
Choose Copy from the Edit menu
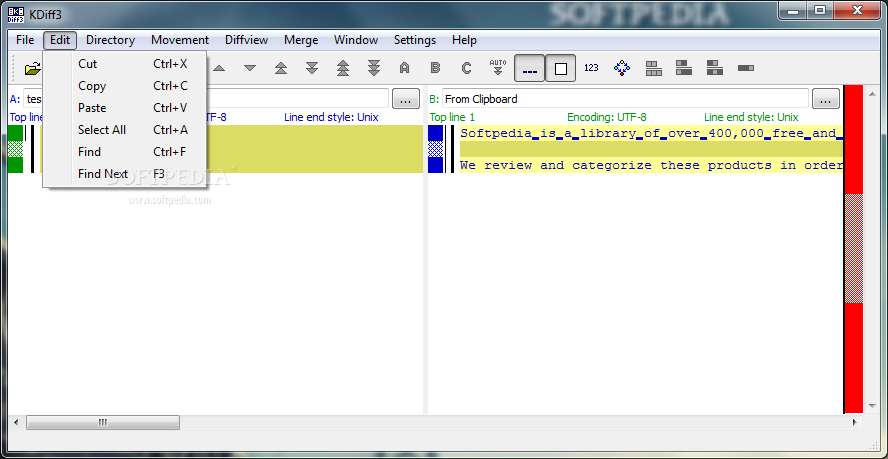(125, 86)
